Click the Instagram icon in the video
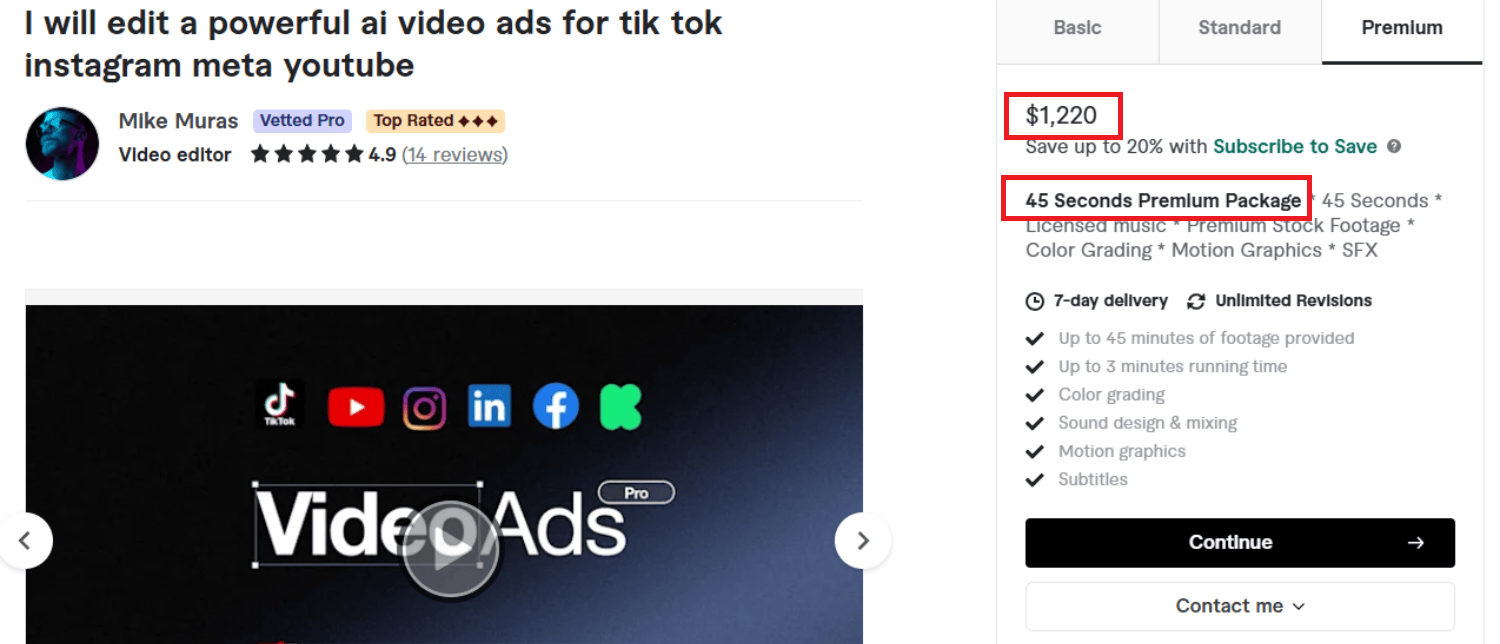This screenshot has height=644, width=1500. [x=424, y=408]
